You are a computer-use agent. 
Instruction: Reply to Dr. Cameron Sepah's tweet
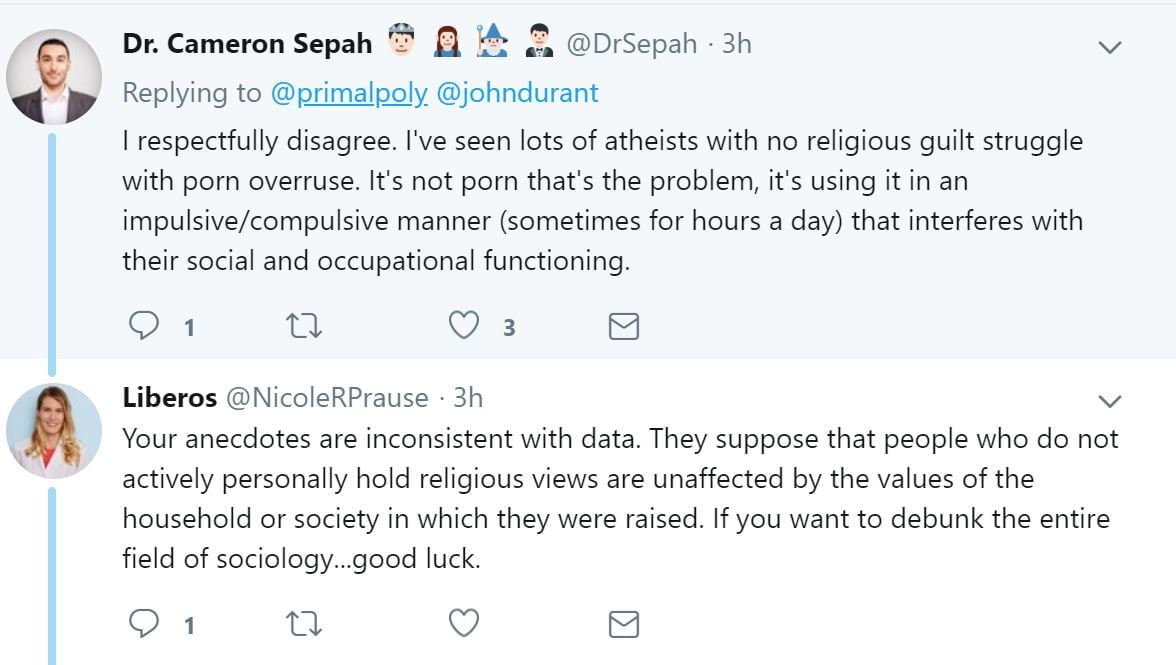[x=146, y=326]
